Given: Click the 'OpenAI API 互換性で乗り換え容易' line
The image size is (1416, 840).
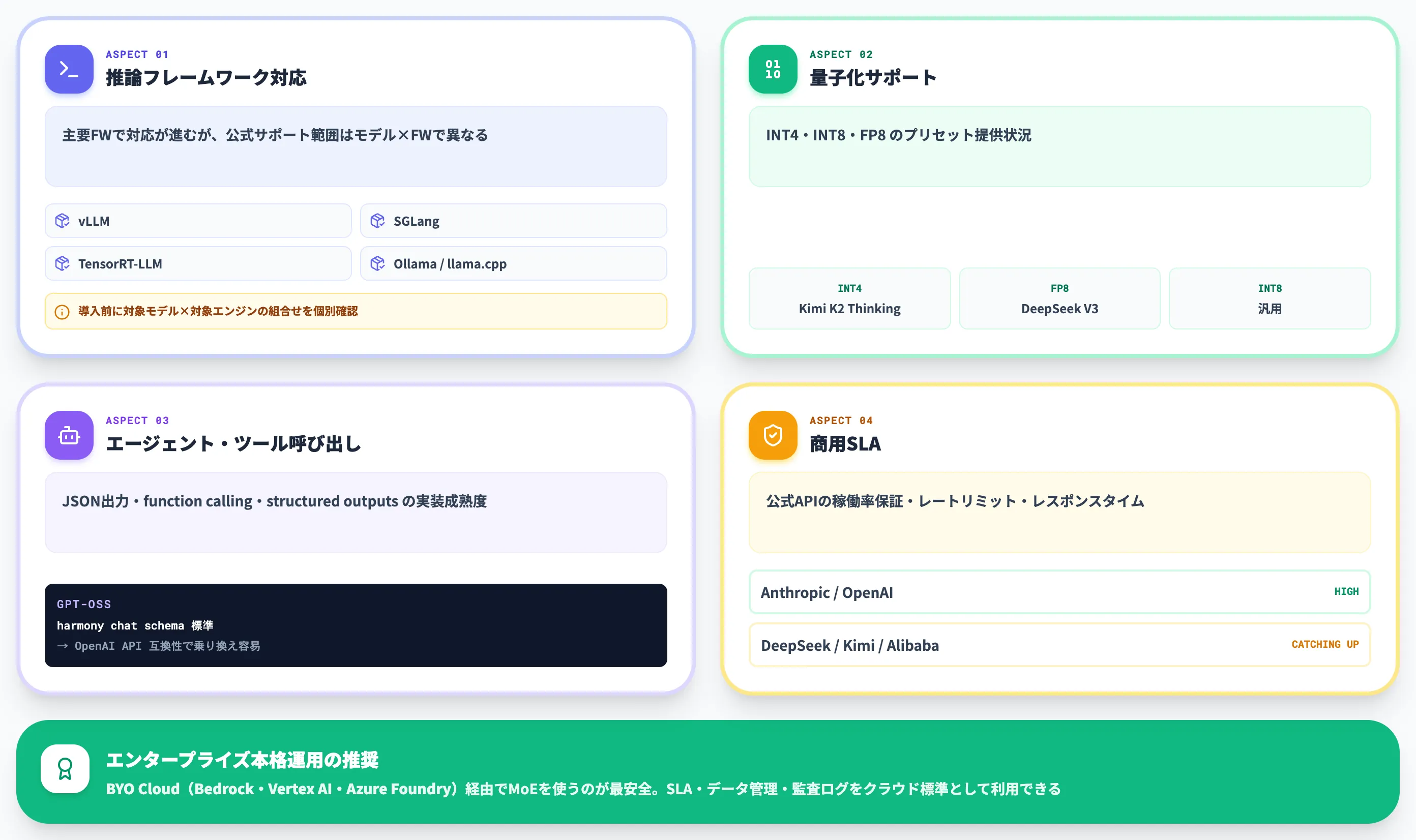Looking at the screenshot, I should (x=167, y=646).
